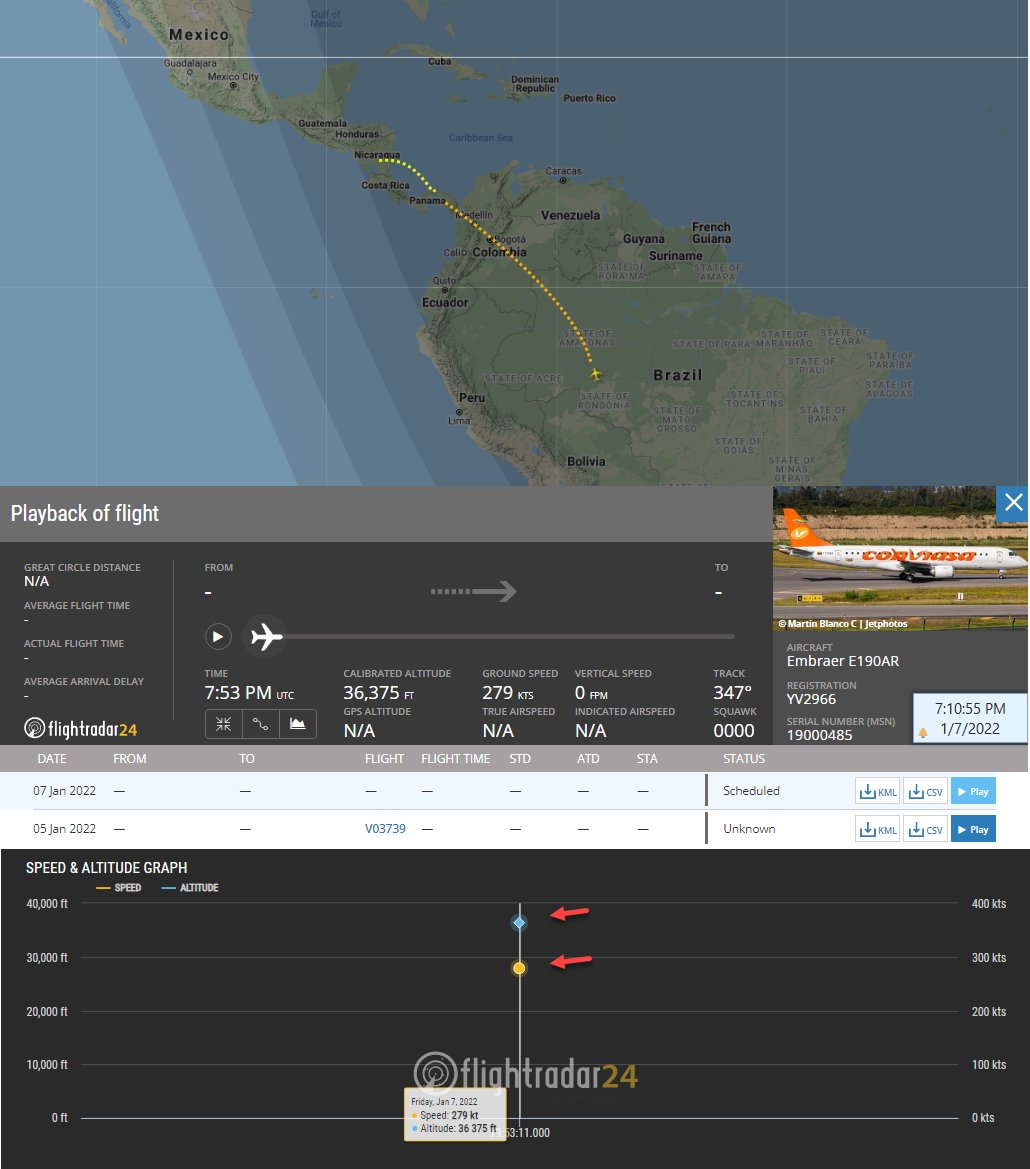Download CSV for 07 Jan 2022 flight

(x=925, y=791)
